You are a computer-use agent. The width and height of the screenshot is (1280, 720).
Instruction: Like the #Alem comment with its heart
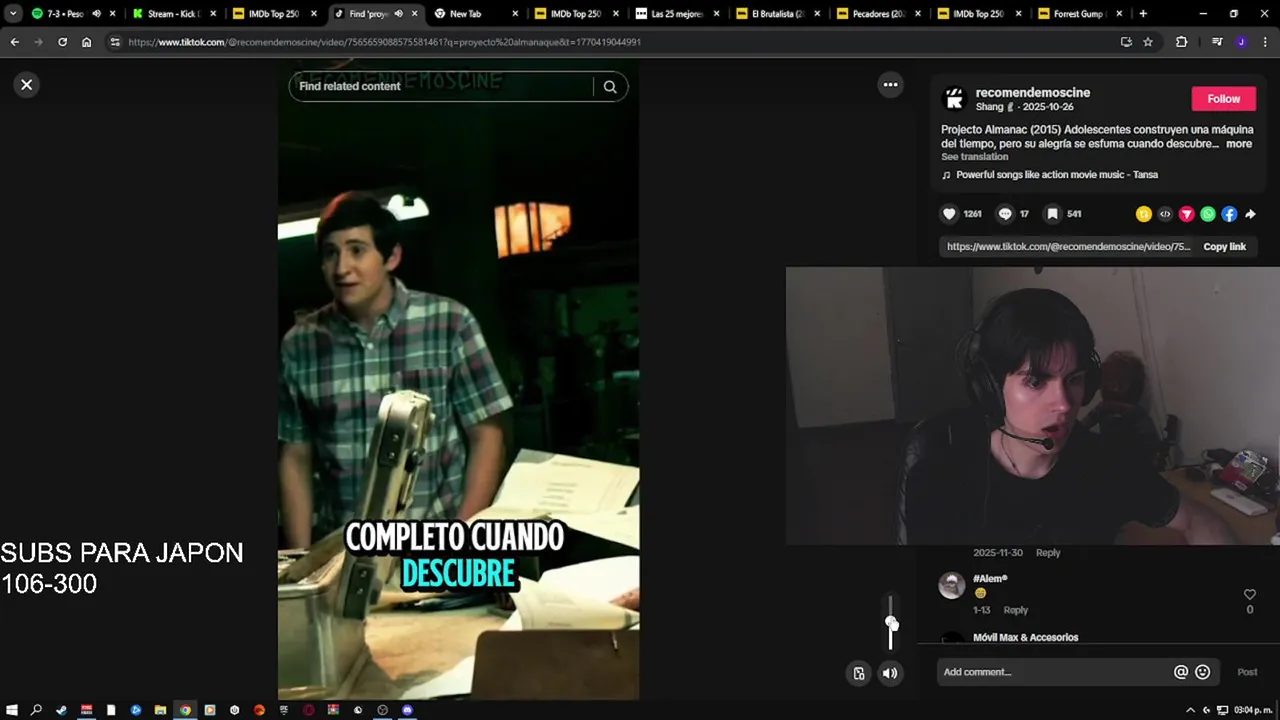click(1249, 594)
